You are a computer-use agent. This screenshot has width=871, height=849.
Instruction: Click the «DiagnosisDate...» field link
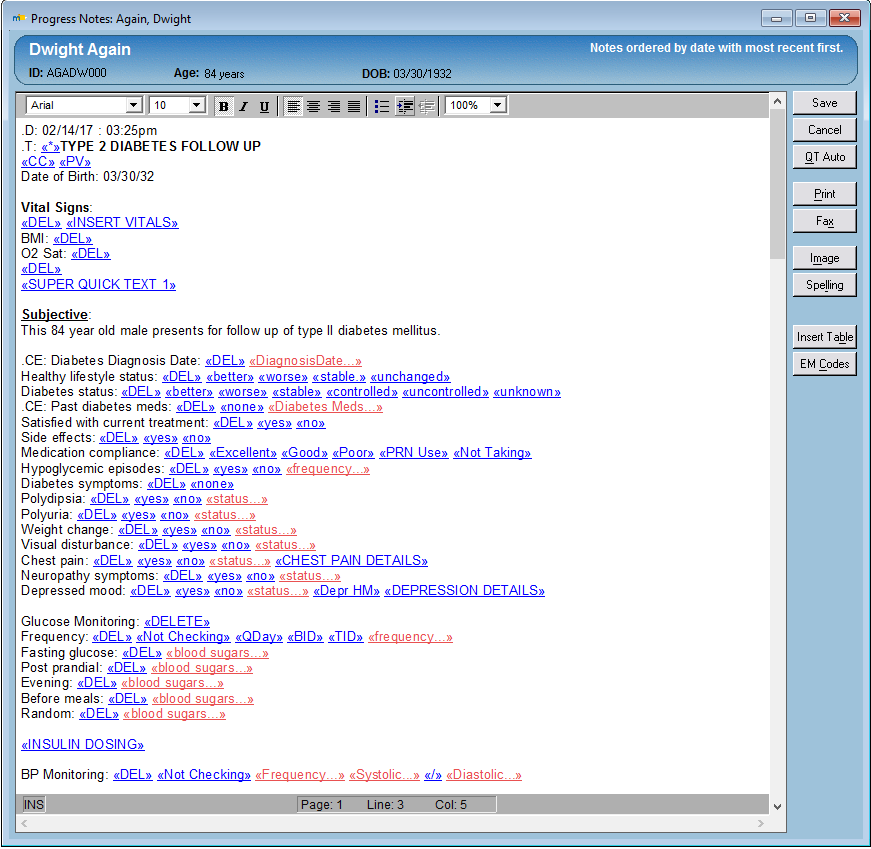(x=306, y=361)
